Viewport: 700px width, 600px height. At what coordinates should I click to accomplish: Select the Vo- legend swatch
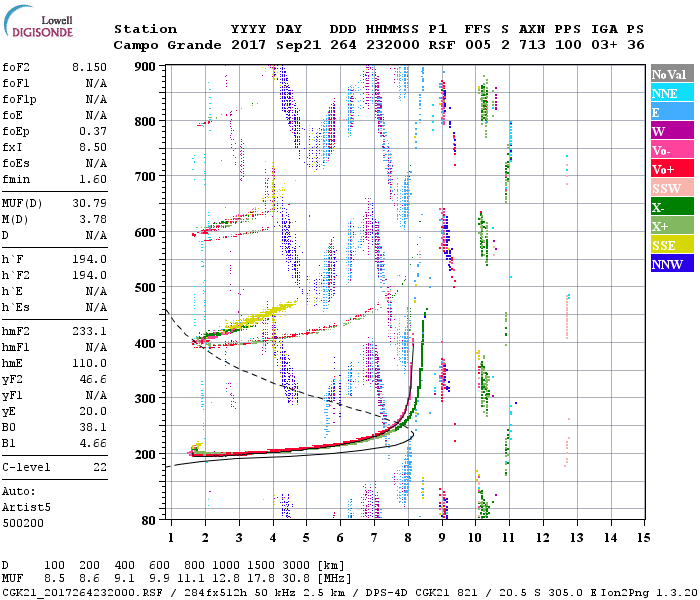click(672, 150)
